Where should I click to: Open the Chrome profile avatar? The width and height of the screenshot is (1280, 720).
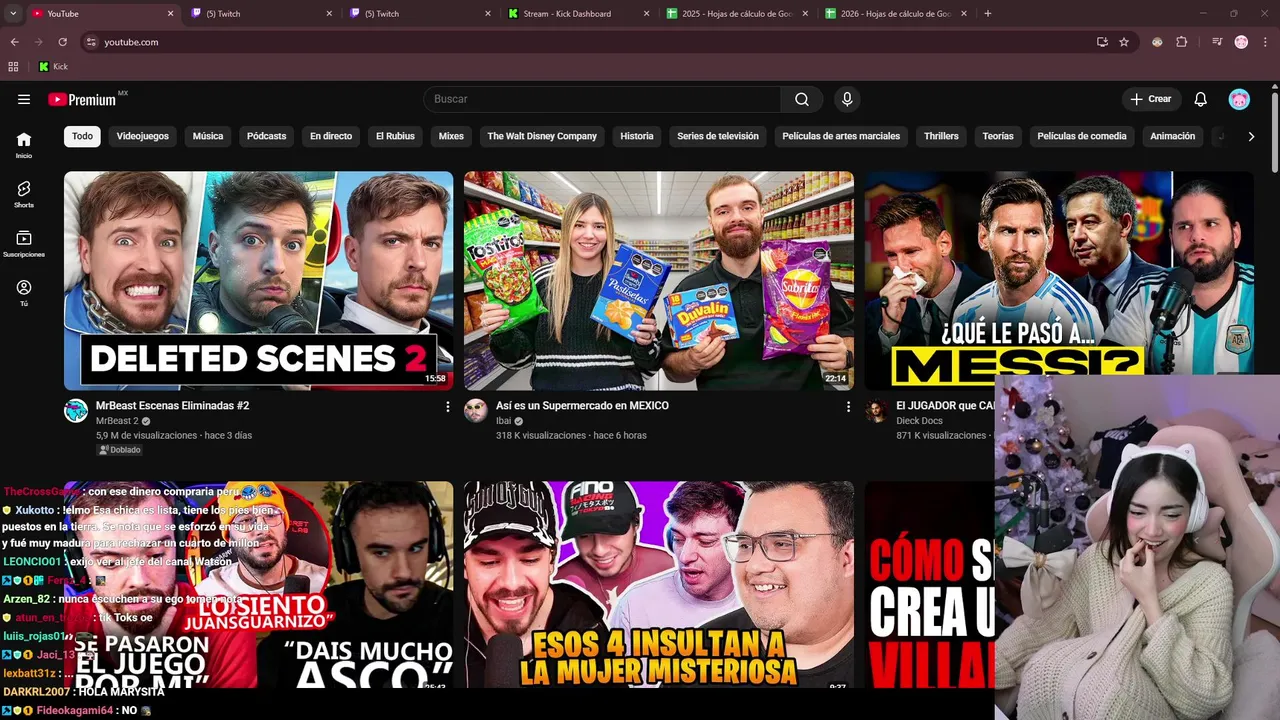[1241, 42]
